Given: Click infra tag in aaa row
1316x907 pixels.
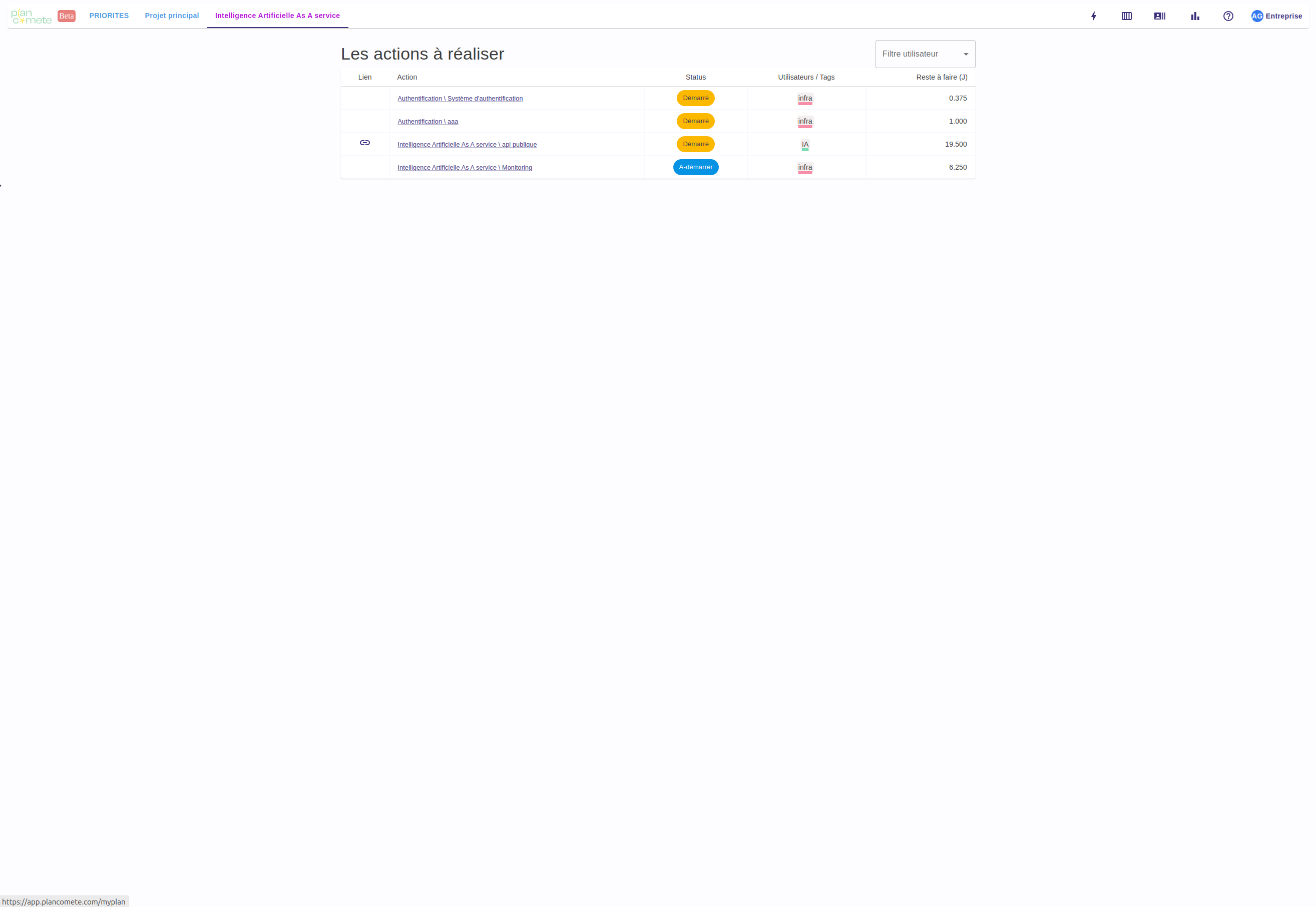Looking at the screenshot, I should click(x=804, y=122).
